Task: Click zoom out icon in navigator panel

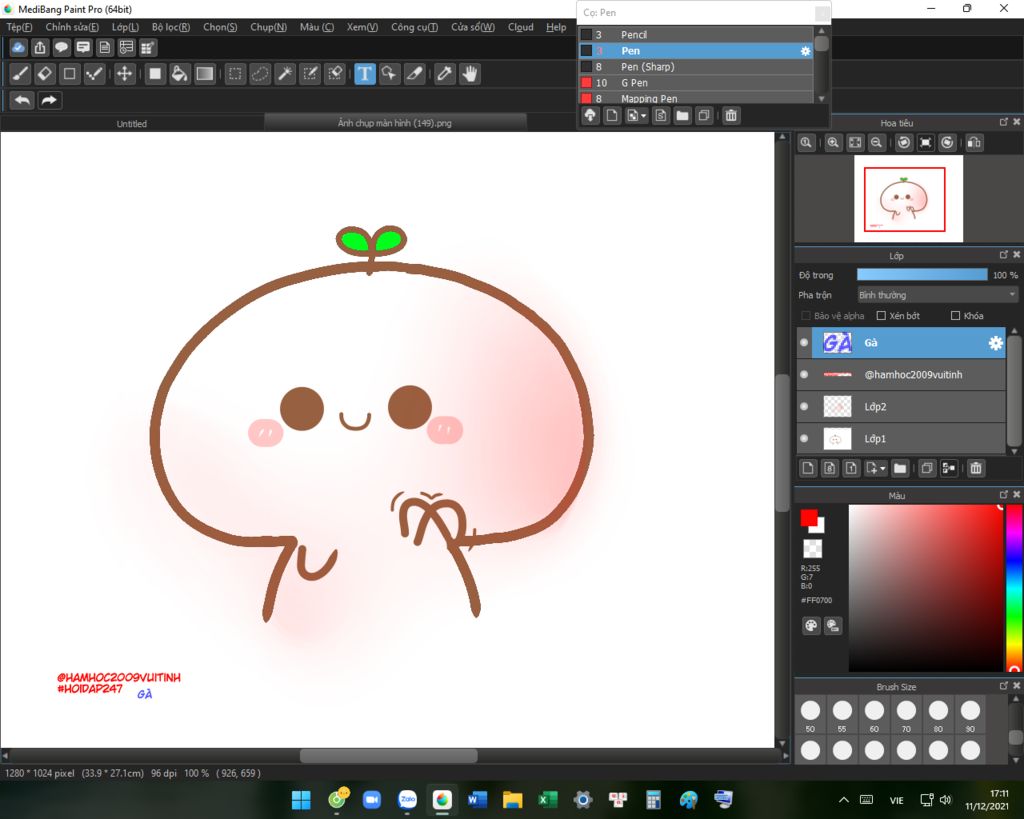Action: click(876, 142)
